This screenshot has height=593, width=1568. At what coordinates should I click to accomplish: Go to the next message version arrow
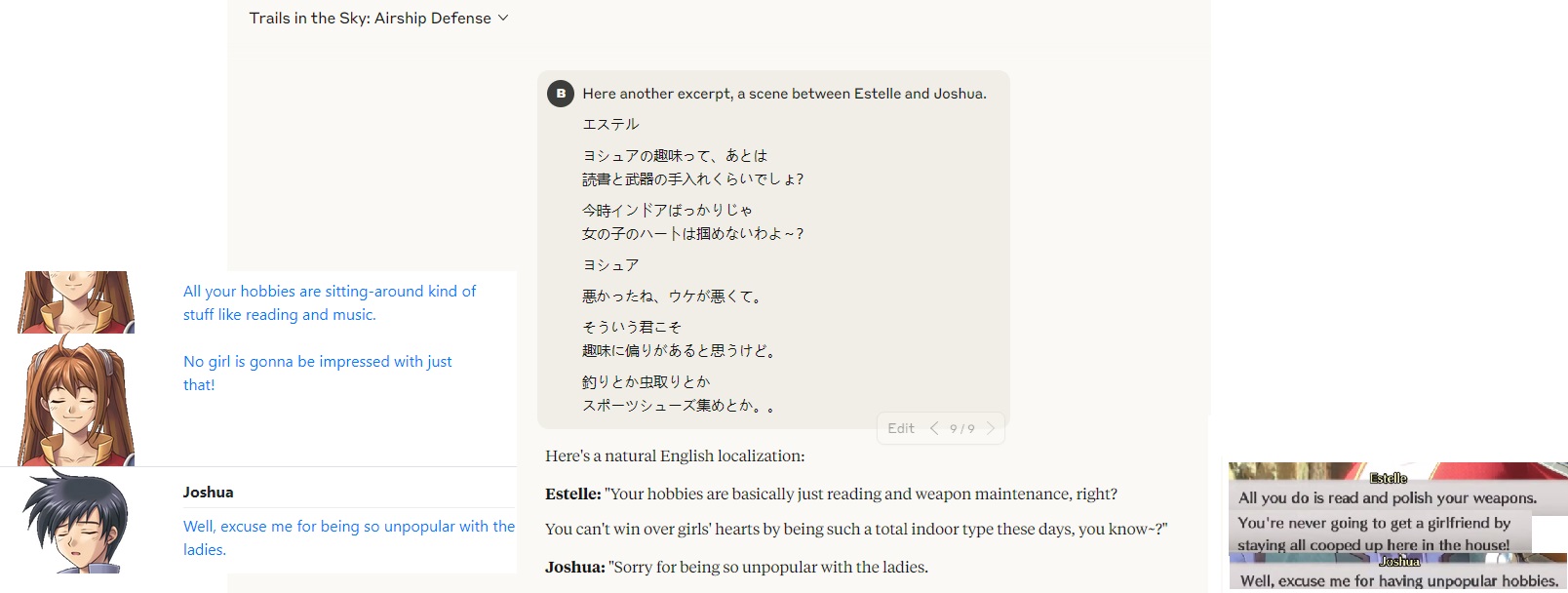(991, 428)
